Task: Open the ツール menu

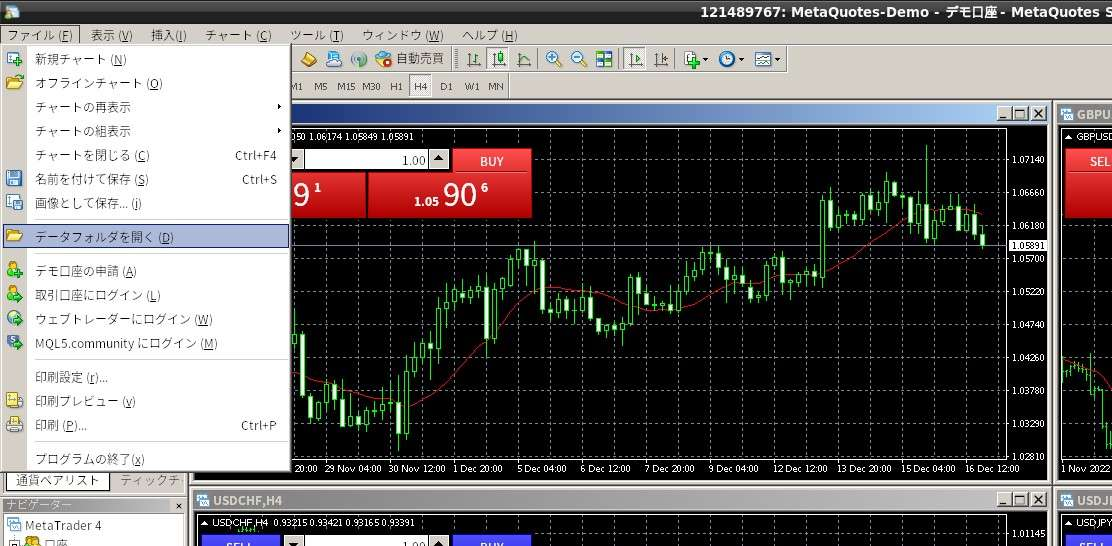Action: pos(317,35)
